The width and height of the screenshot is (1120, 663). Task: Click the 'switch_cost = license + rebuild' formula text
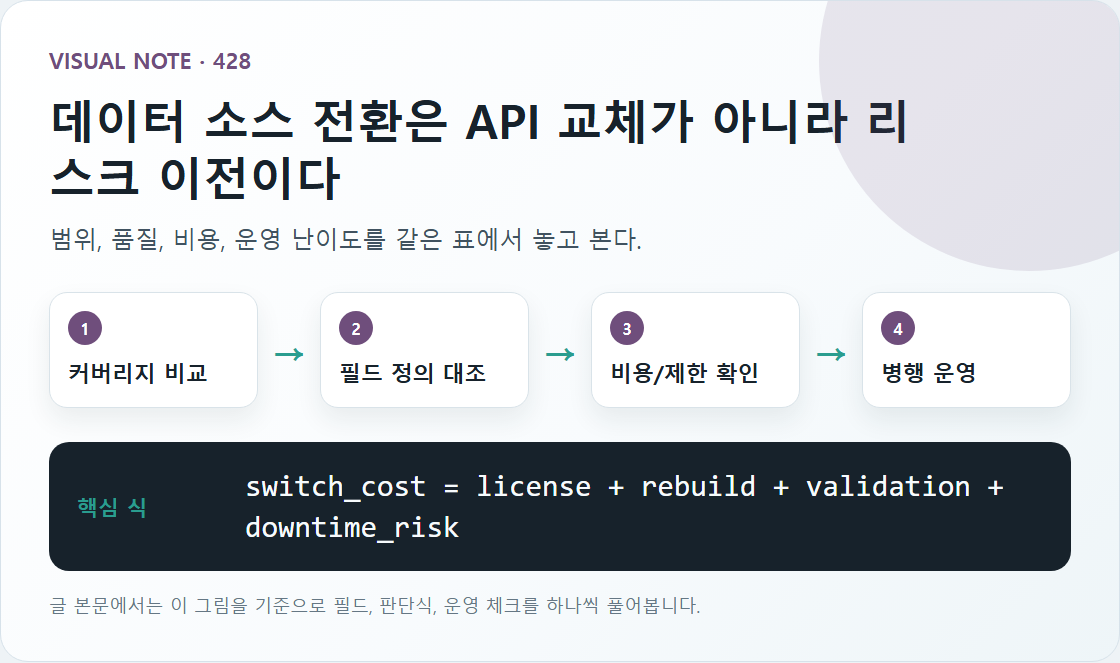[x=501, y=487]
